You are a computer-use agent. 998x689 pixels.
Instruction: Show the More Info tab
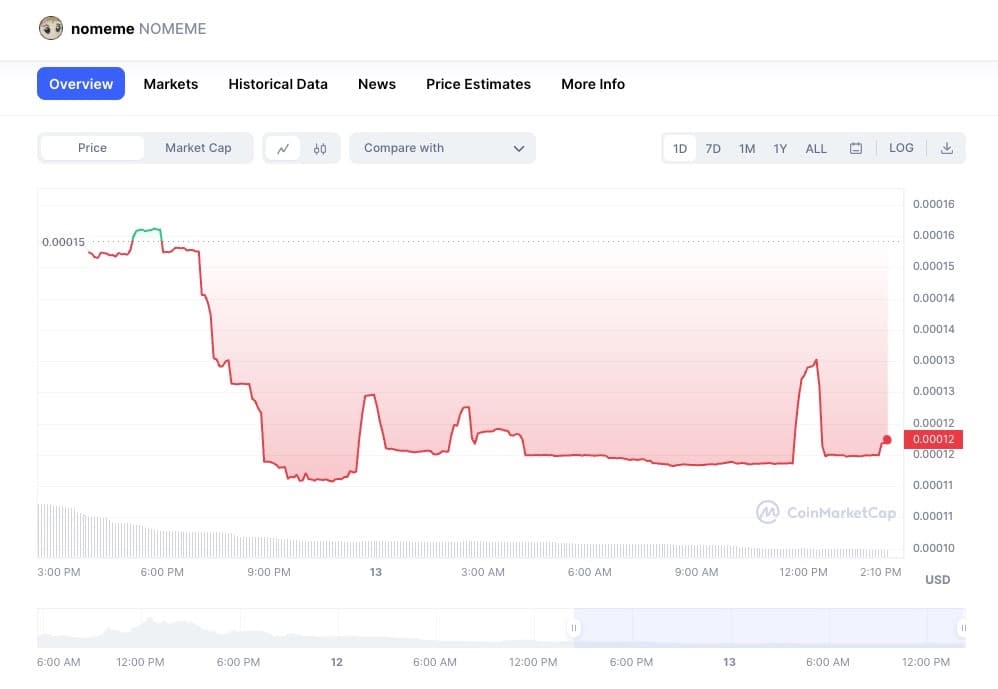click(593, 84)
